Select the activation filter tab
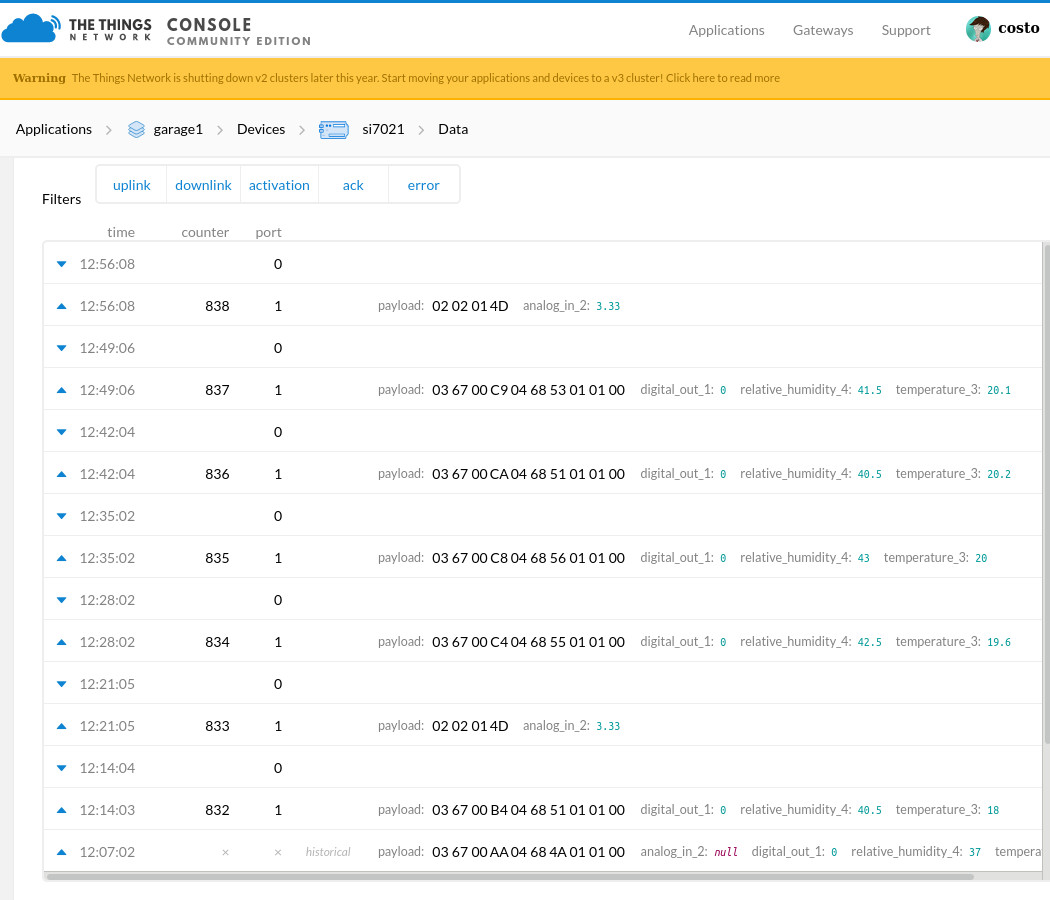This screenshot has height=900, width=1050. pyautogui.click(x=279, y=185)
